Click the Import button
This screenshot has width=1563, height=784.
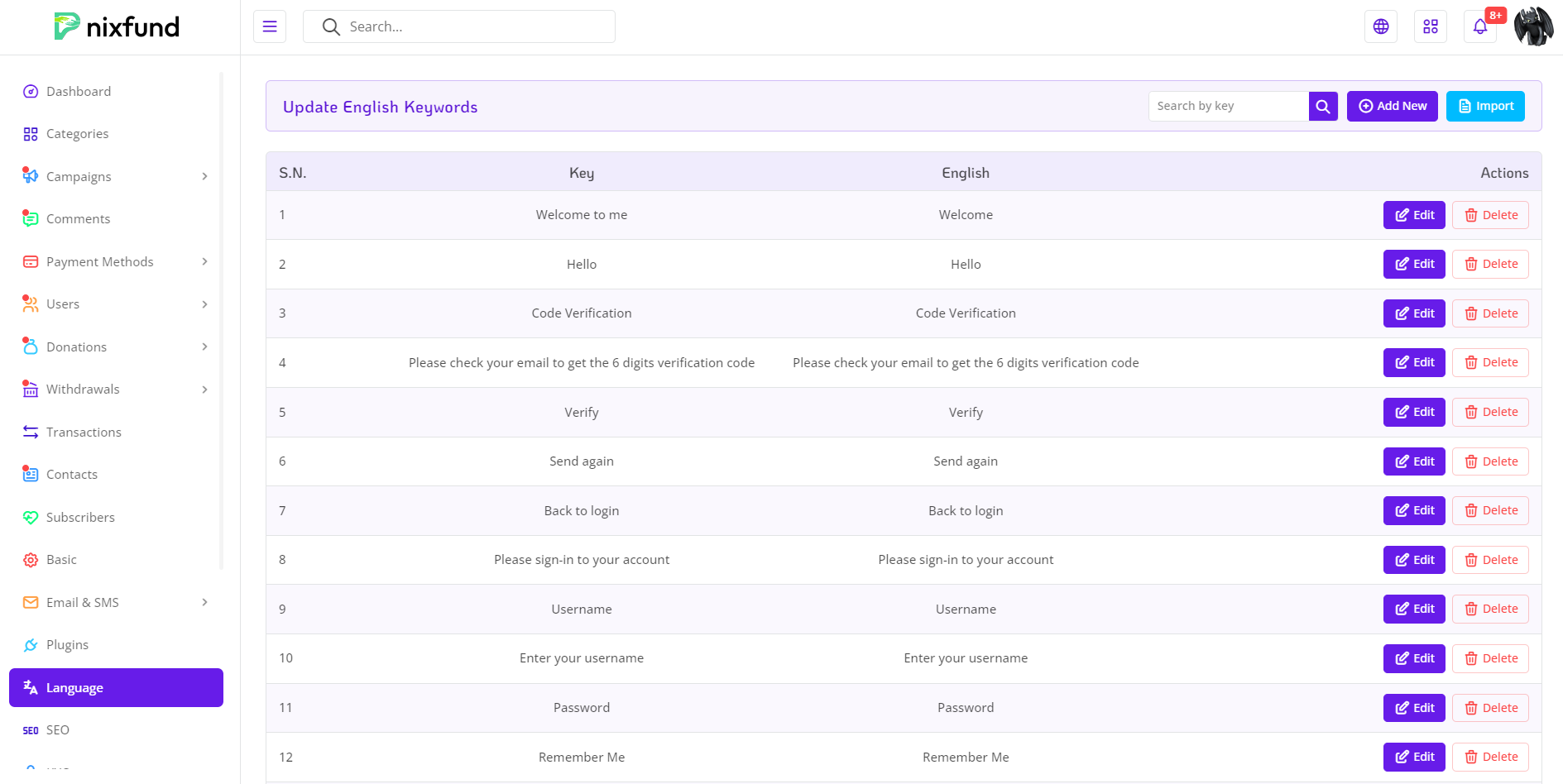click(1485, 106)
